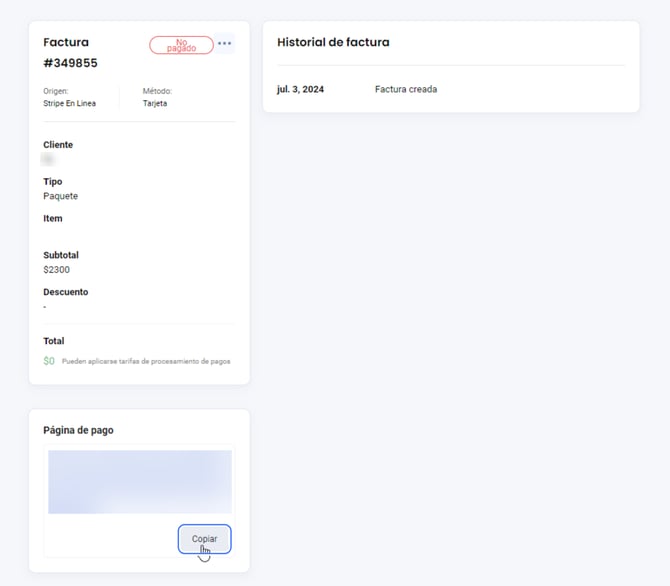
Task: Click the 'Factura creada' history entry
Action: pos(406,89)
